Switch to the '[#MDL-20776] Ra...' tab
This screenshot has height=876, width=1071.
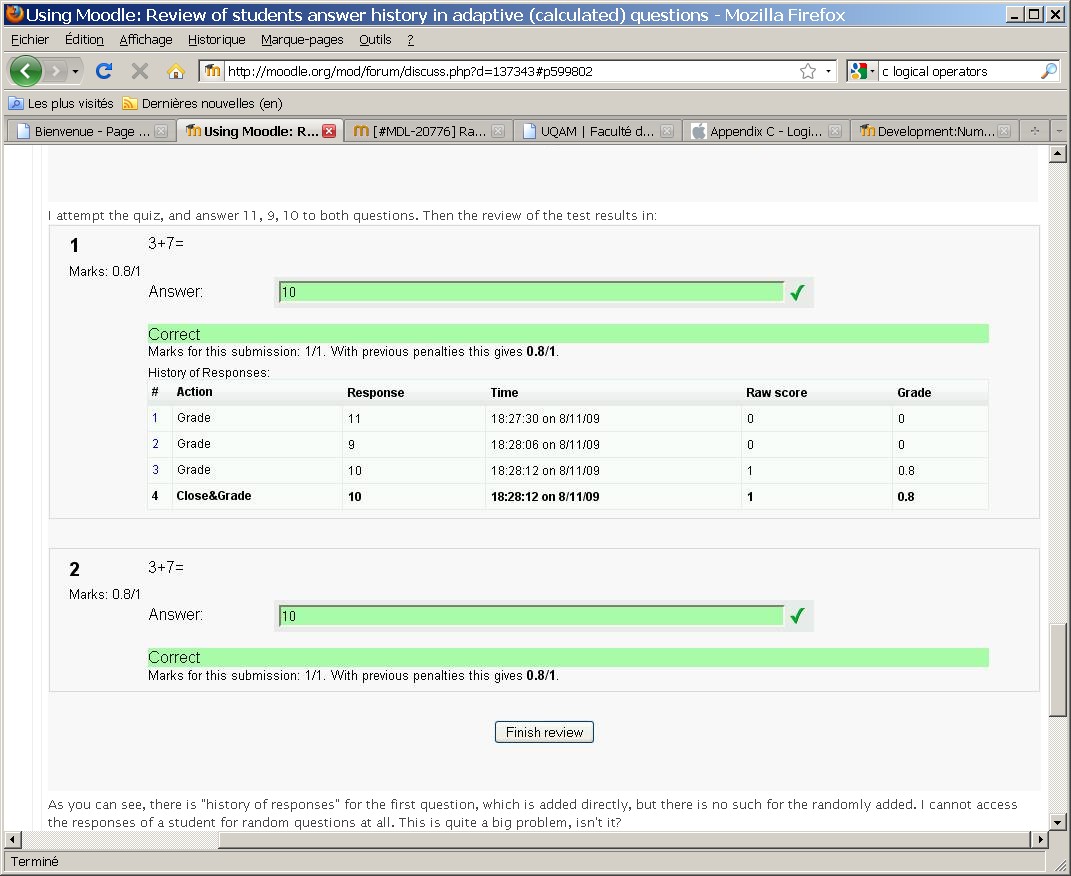tap(429, 131)
